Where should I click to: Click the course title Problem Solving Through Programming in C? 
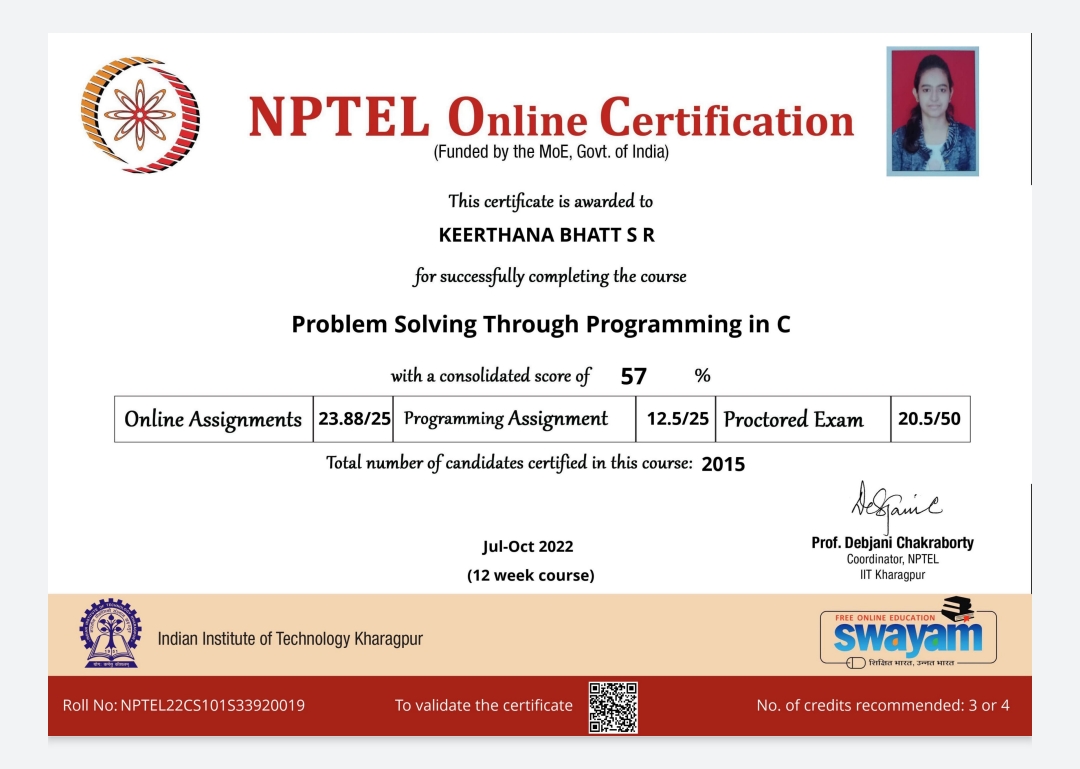541,324
